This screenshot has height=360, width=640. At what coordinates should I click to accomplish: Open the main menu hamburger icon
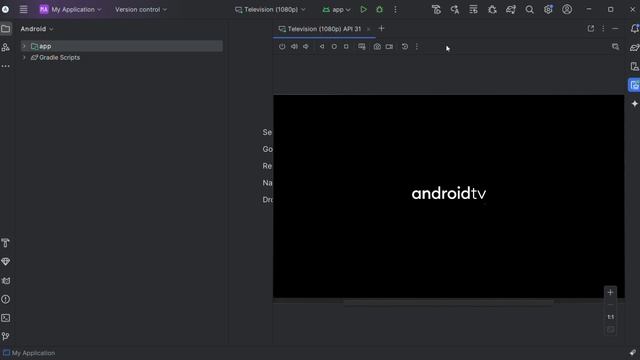click(x=23, y=9)
